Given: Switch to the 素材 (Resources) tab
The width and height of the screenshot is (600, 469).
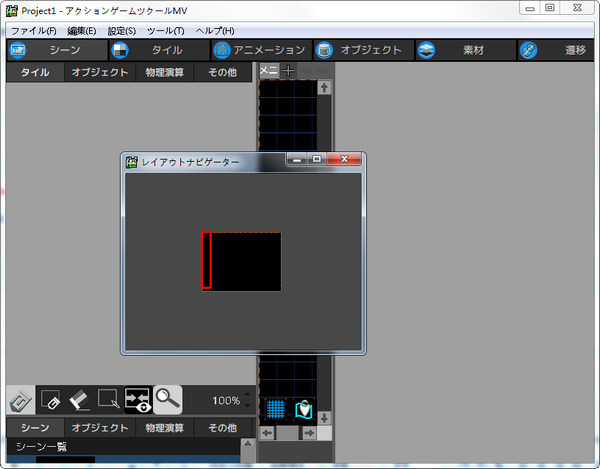Looking at the screenshot, I should click(x=466, y=50).
